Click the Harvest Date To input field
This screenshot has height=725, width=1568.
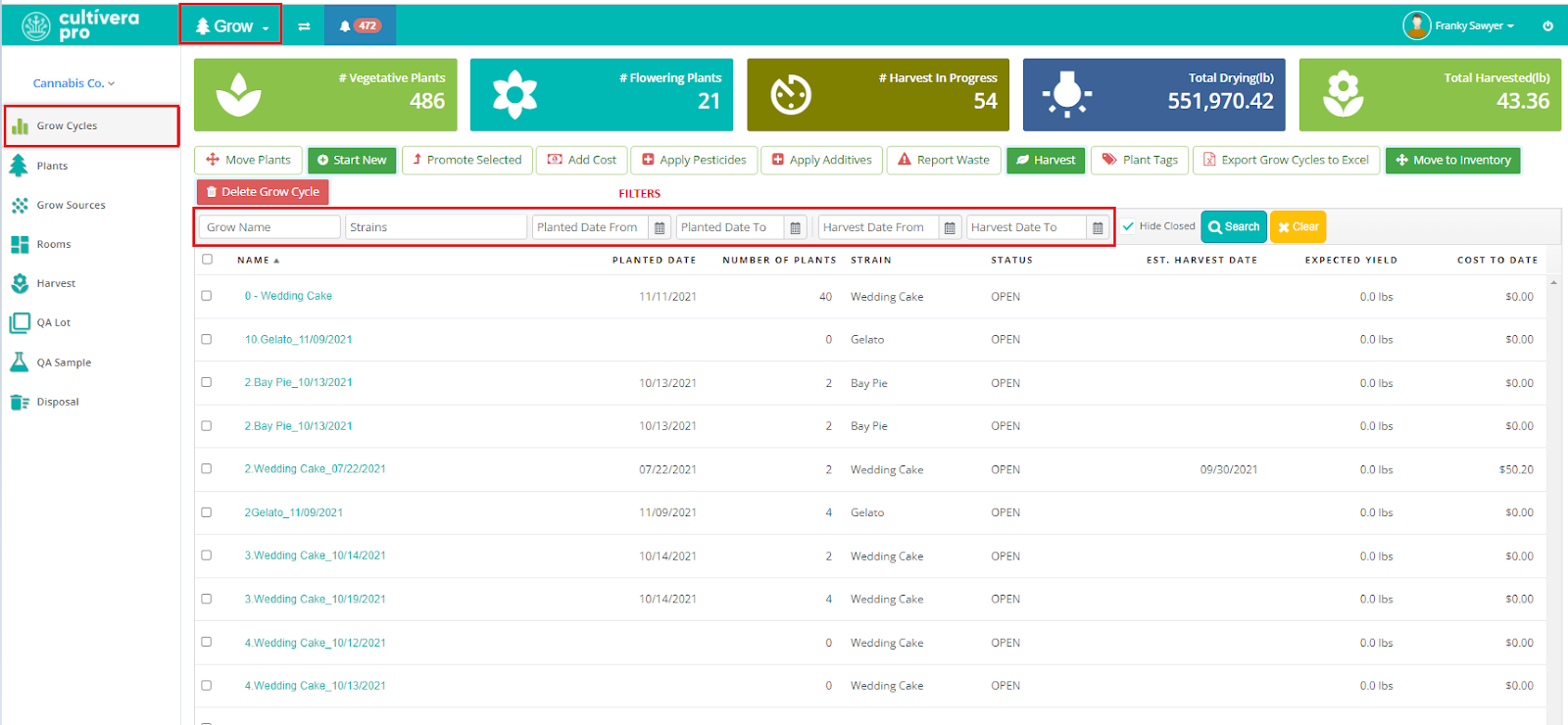(1026, 227)
